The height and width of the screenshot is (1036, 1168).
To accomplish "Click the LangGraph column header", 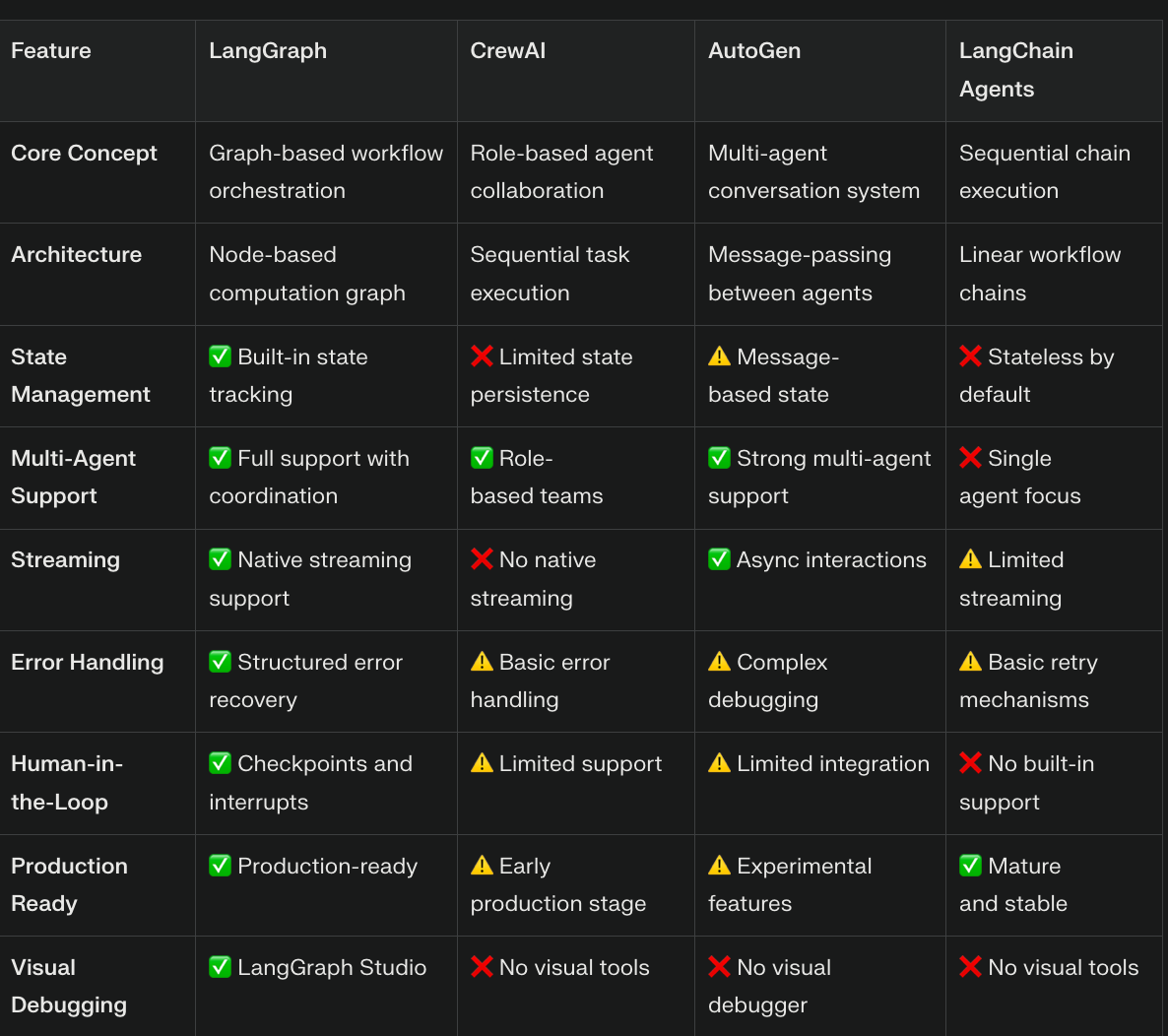I will point(268,50).
